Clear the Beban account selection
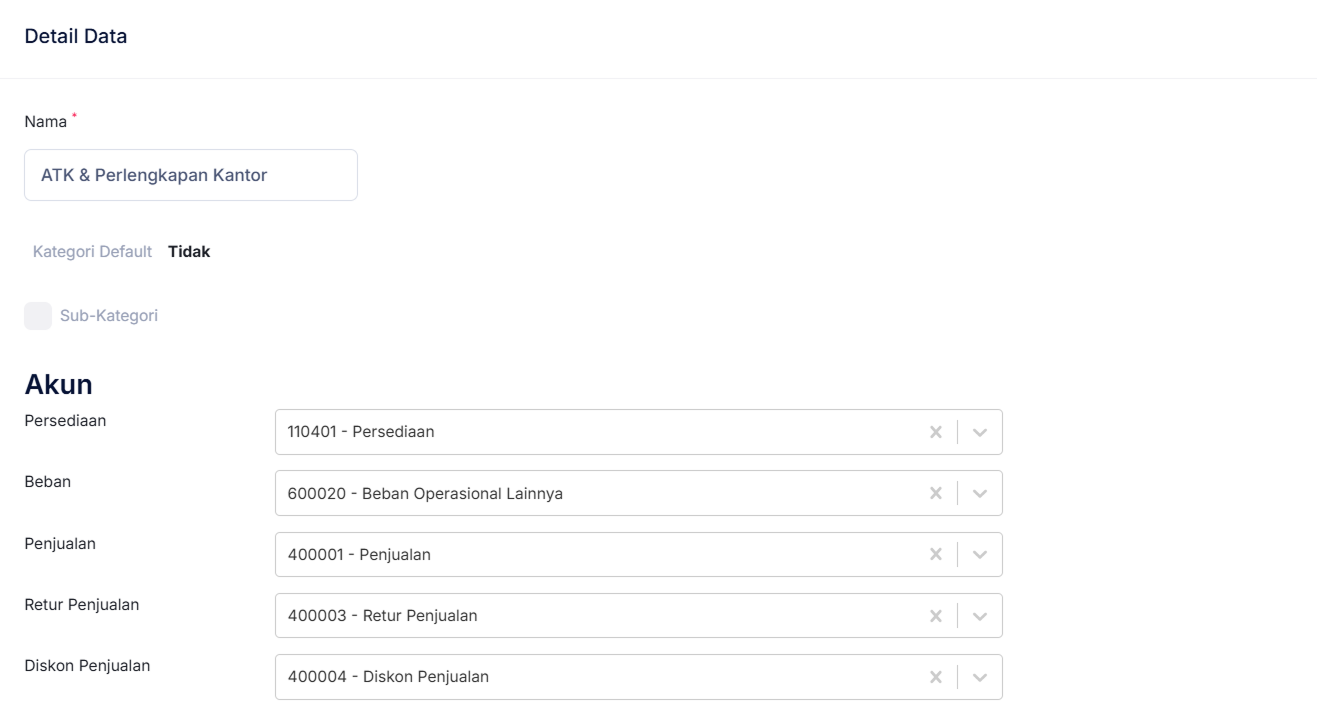Viewport: 1317px width, 707px height. coord(936,493)
